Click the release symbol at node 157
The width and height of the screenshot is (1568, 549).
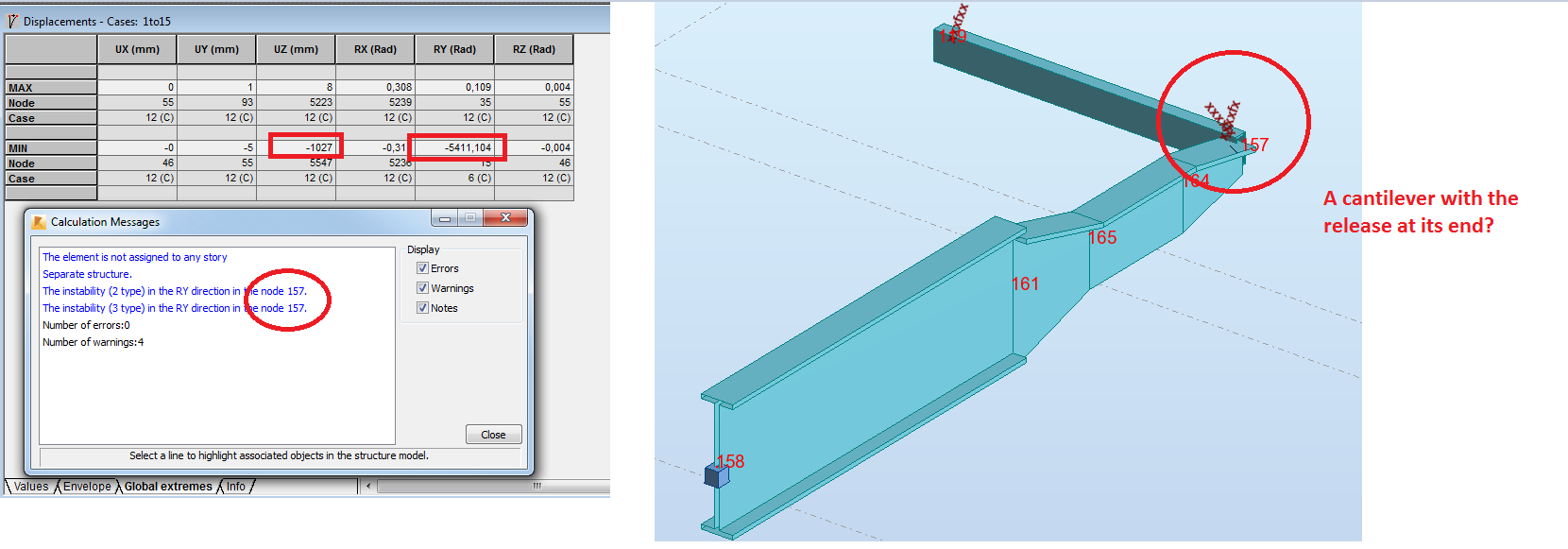click(x=1224, y=120)
